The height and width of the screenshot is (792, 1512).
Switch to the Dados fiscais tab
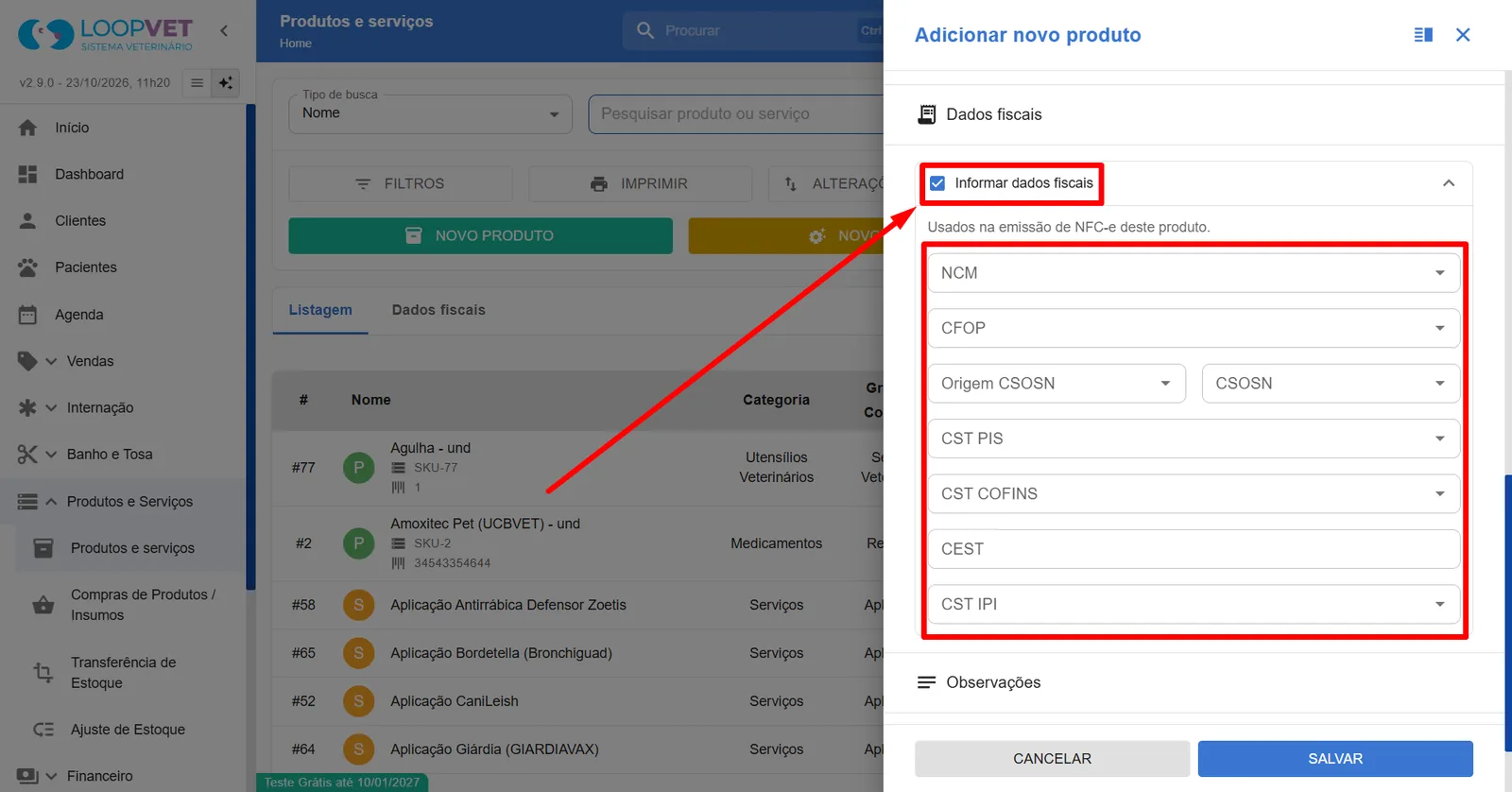click(x=438, y=310)
